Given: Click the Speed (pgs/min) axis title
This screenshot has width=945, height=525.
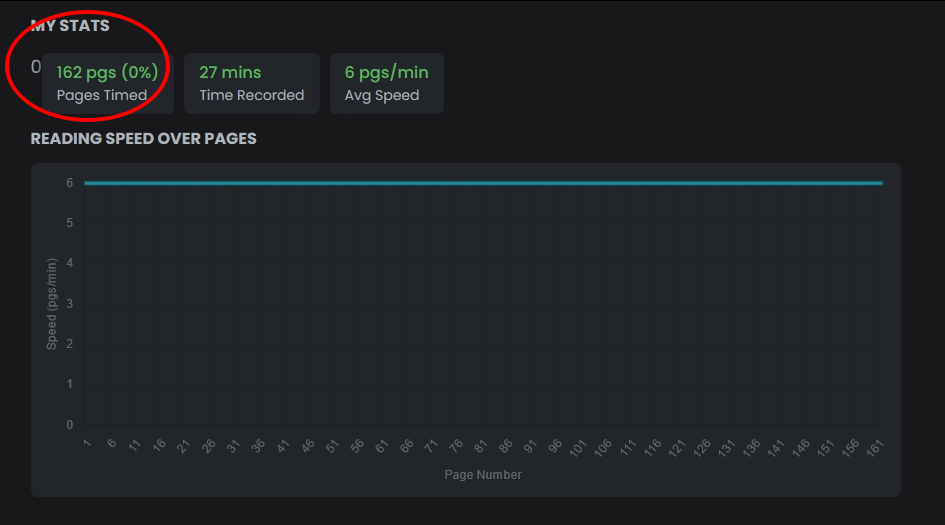Looking at the screenshot, I should coord(51,304).
